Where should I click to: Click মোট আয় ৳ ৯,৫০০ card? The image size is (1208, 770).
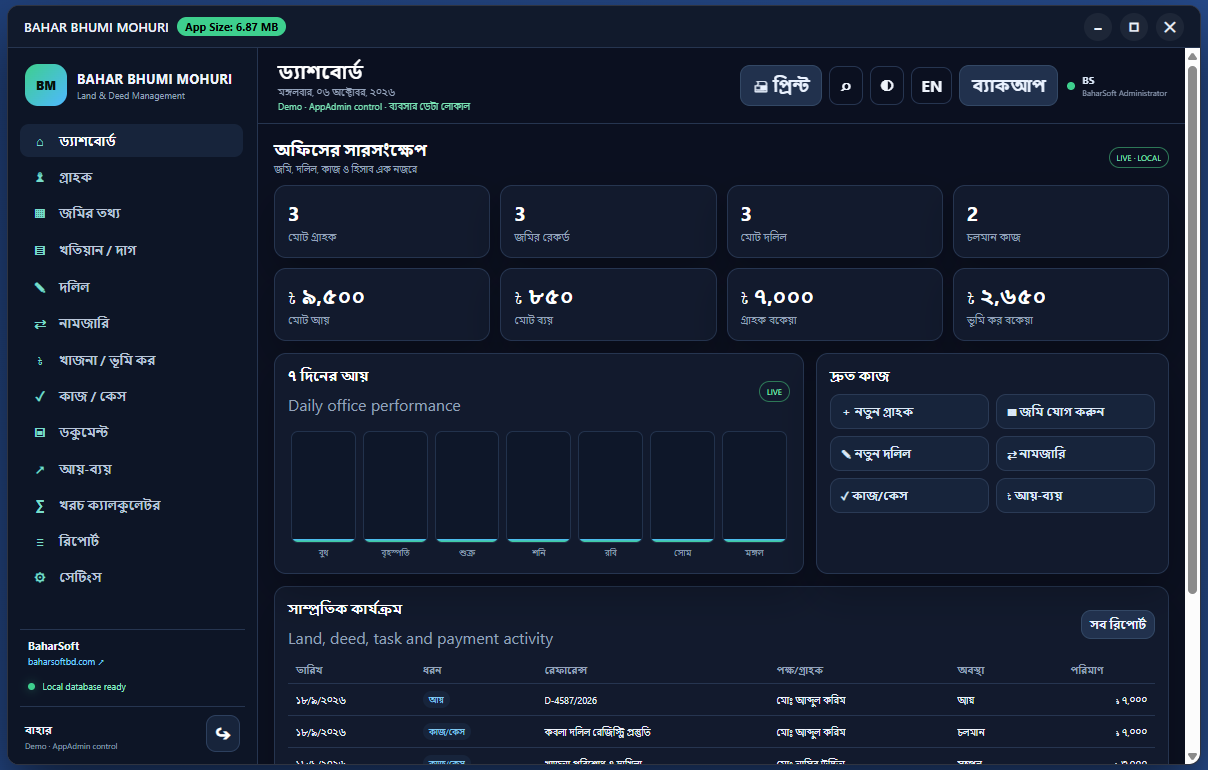coord(382,305)
